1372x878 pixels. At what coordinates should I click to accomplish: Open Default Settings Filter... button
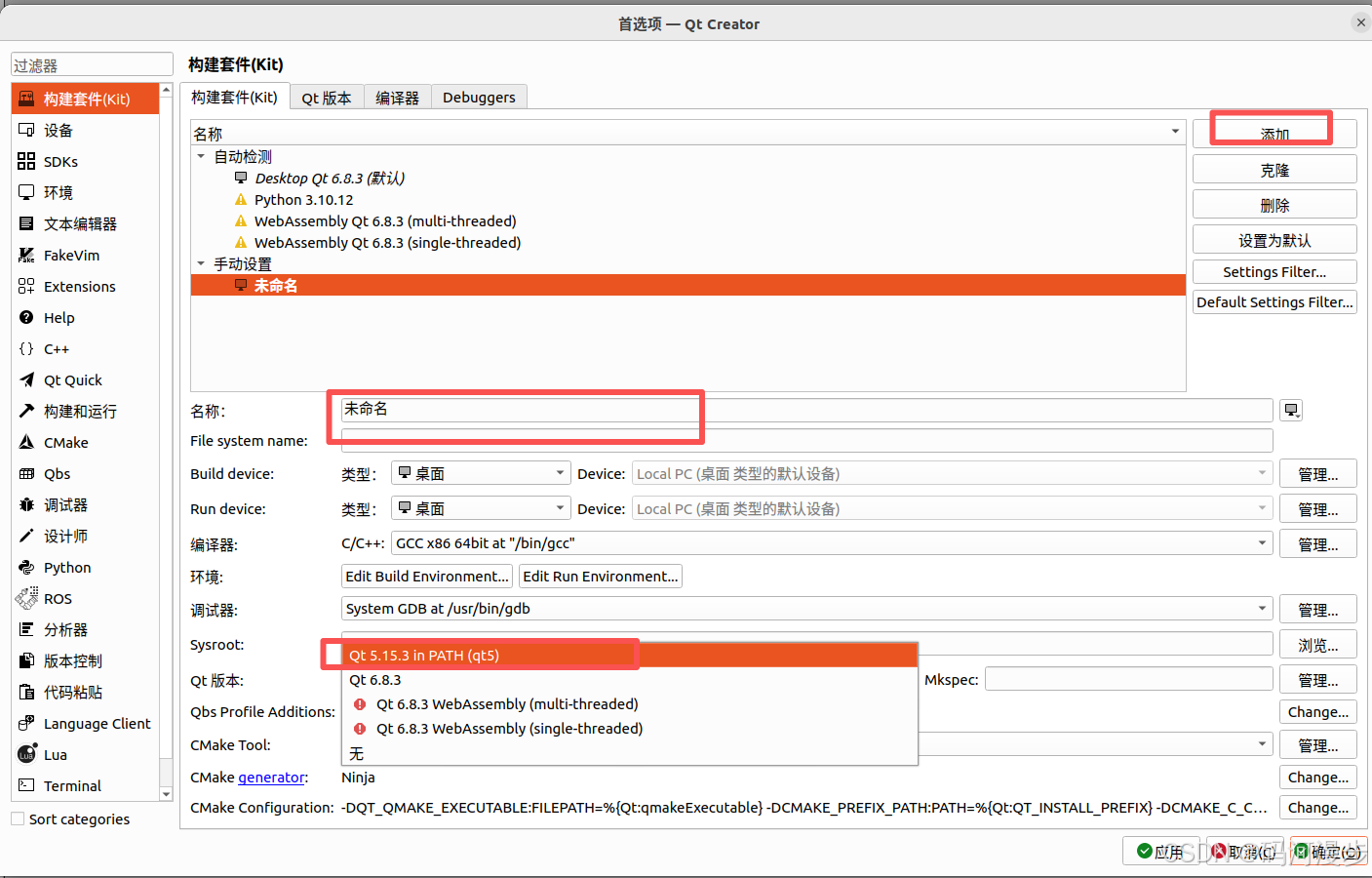[1274, 302]
